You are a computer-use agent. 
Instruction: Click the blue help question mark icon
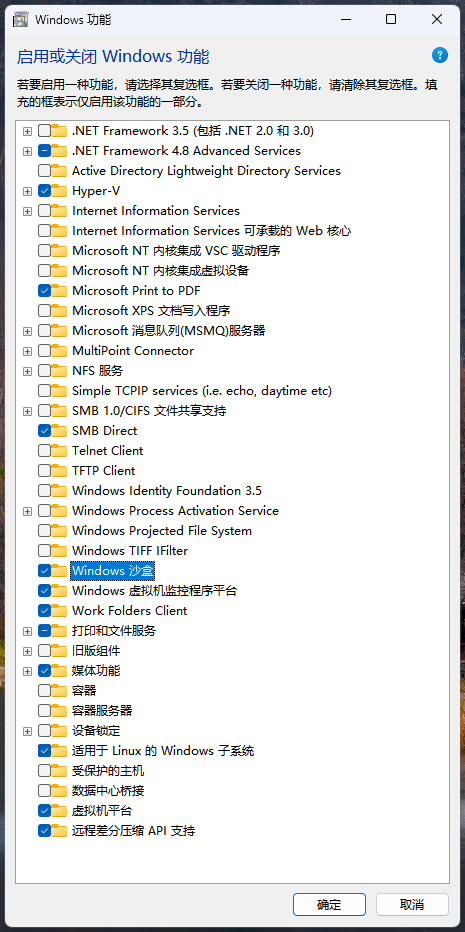[439, 56]
